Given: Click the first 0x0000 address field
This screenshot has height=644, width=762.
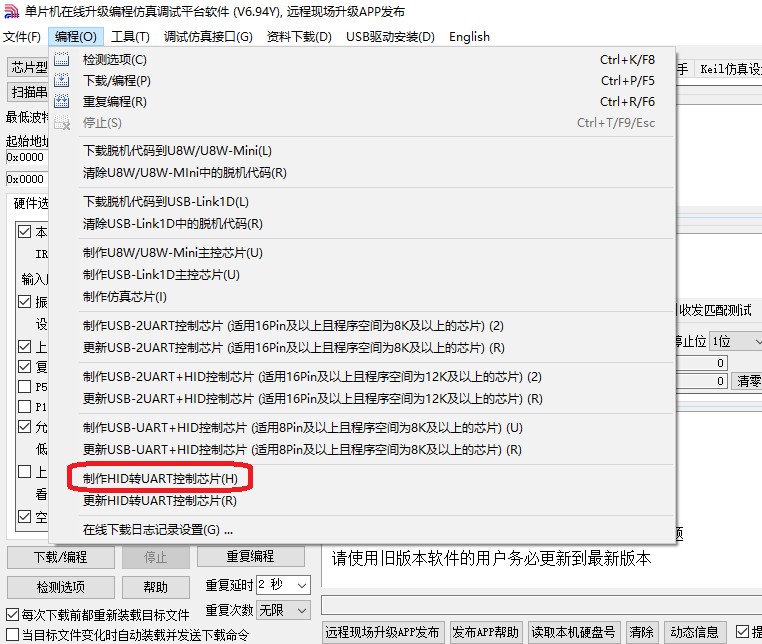Looking at the screenshot, I should (27, 157).
